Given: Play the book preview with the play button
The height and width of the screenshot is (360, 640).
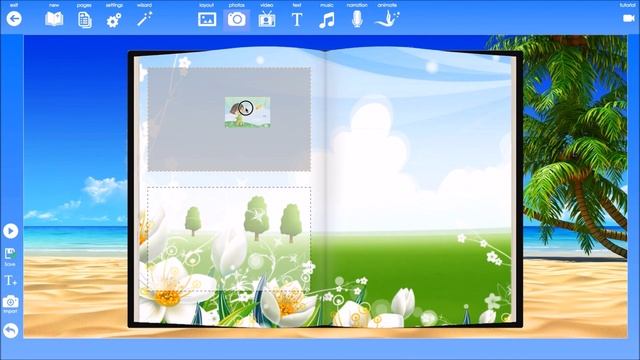Looking at the screenshot, I should [11, 231].
